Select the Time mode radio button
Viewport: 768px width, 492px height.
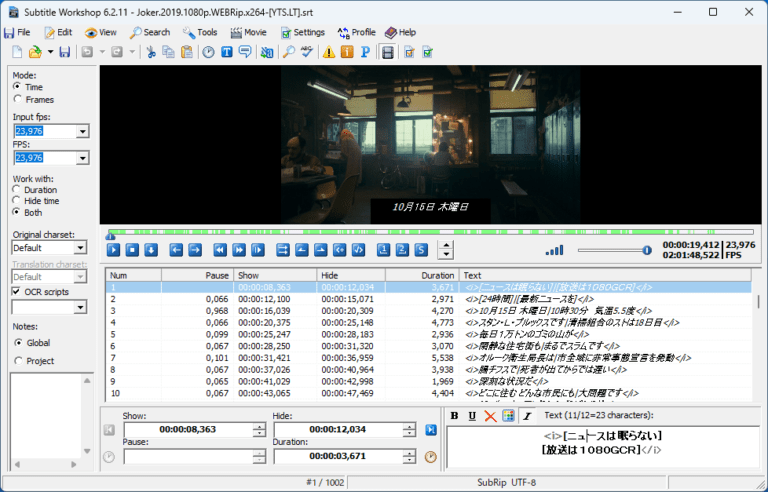coord(18,87)
